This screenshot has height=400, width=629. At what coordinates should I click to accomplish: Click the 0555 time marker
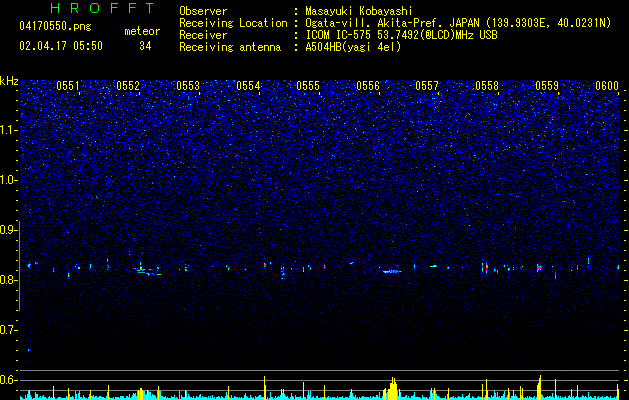(x=308, y=86)
